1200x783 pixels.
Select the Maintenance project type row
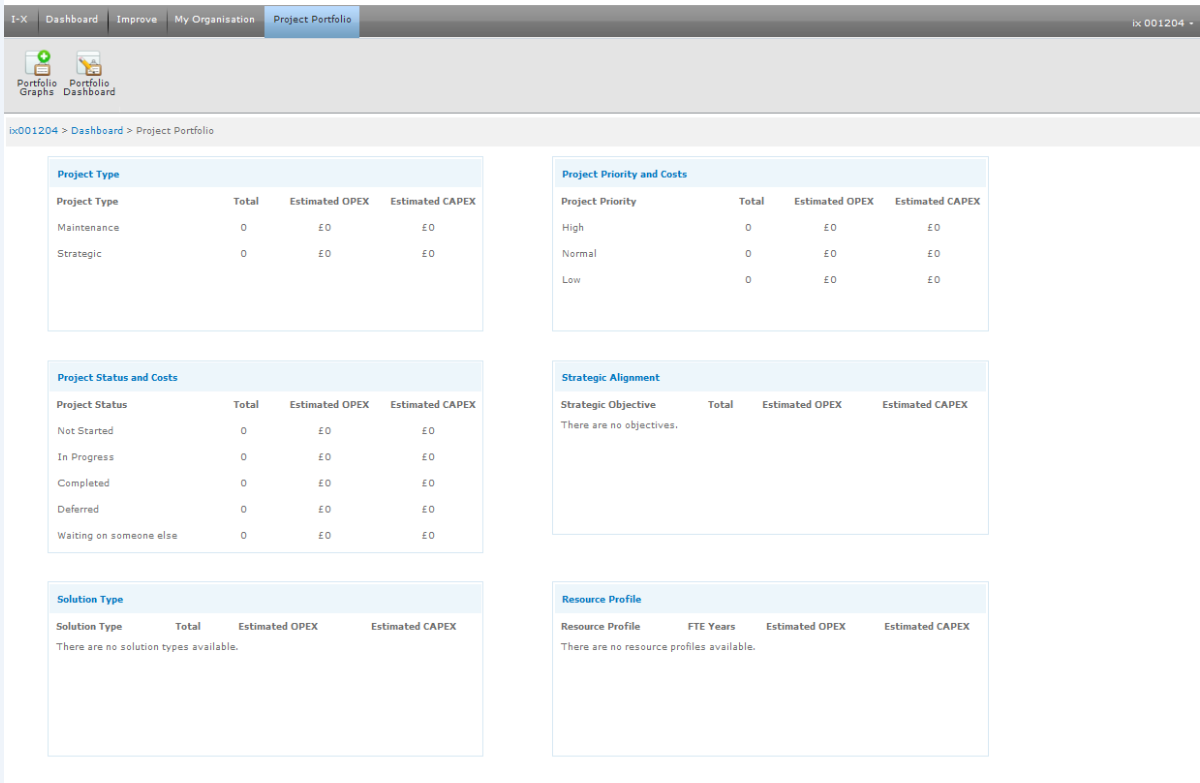click(88, 227)
